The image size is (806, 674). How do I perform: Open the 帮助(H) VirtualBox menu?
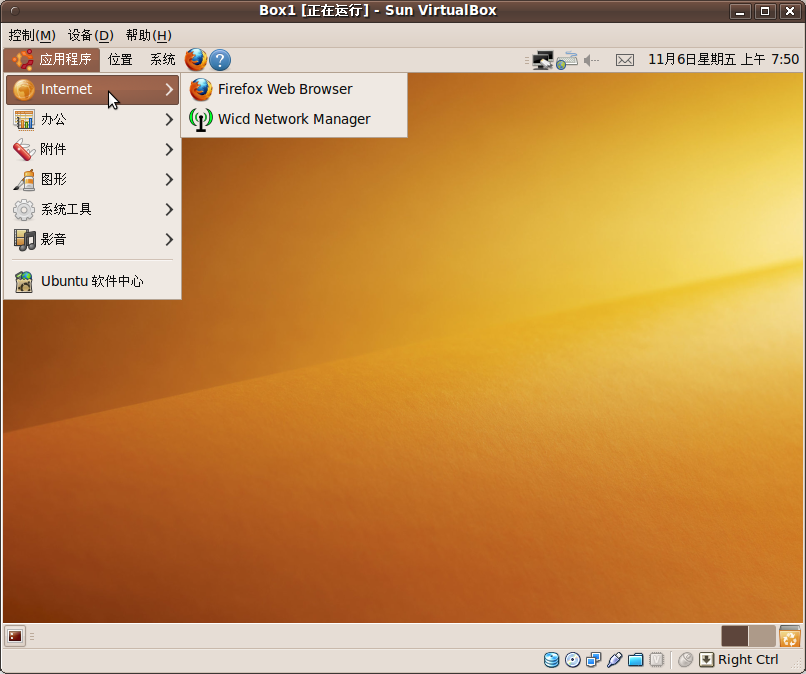click(149, 35)
